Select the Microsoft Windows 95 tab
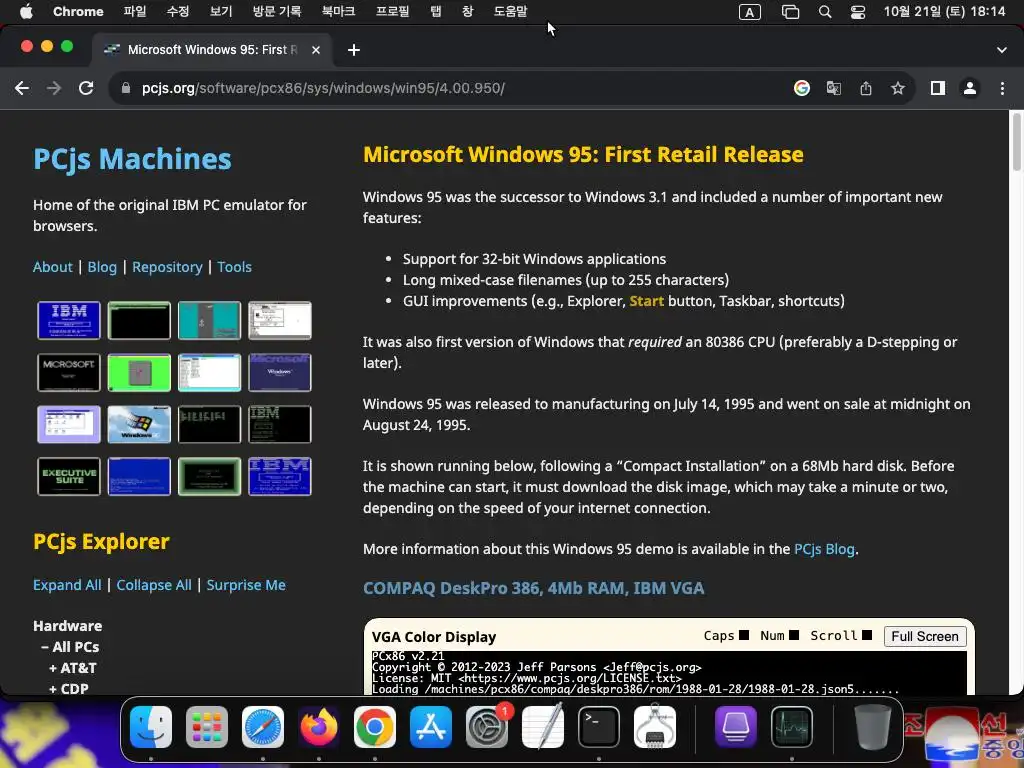Image resolution: width=1024 pixels, height=768 pixels. (x=212, y=50)
